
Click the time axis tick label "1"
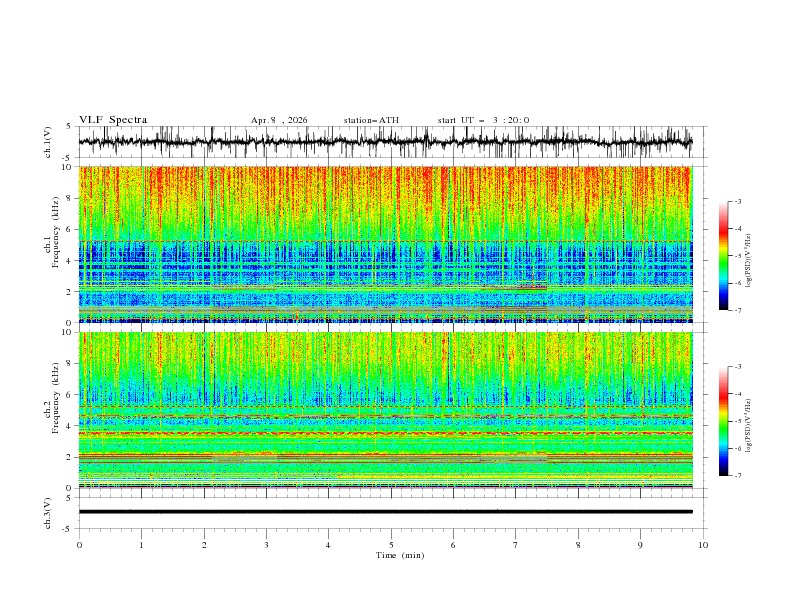pyautogui.click(x=141, y=545)
